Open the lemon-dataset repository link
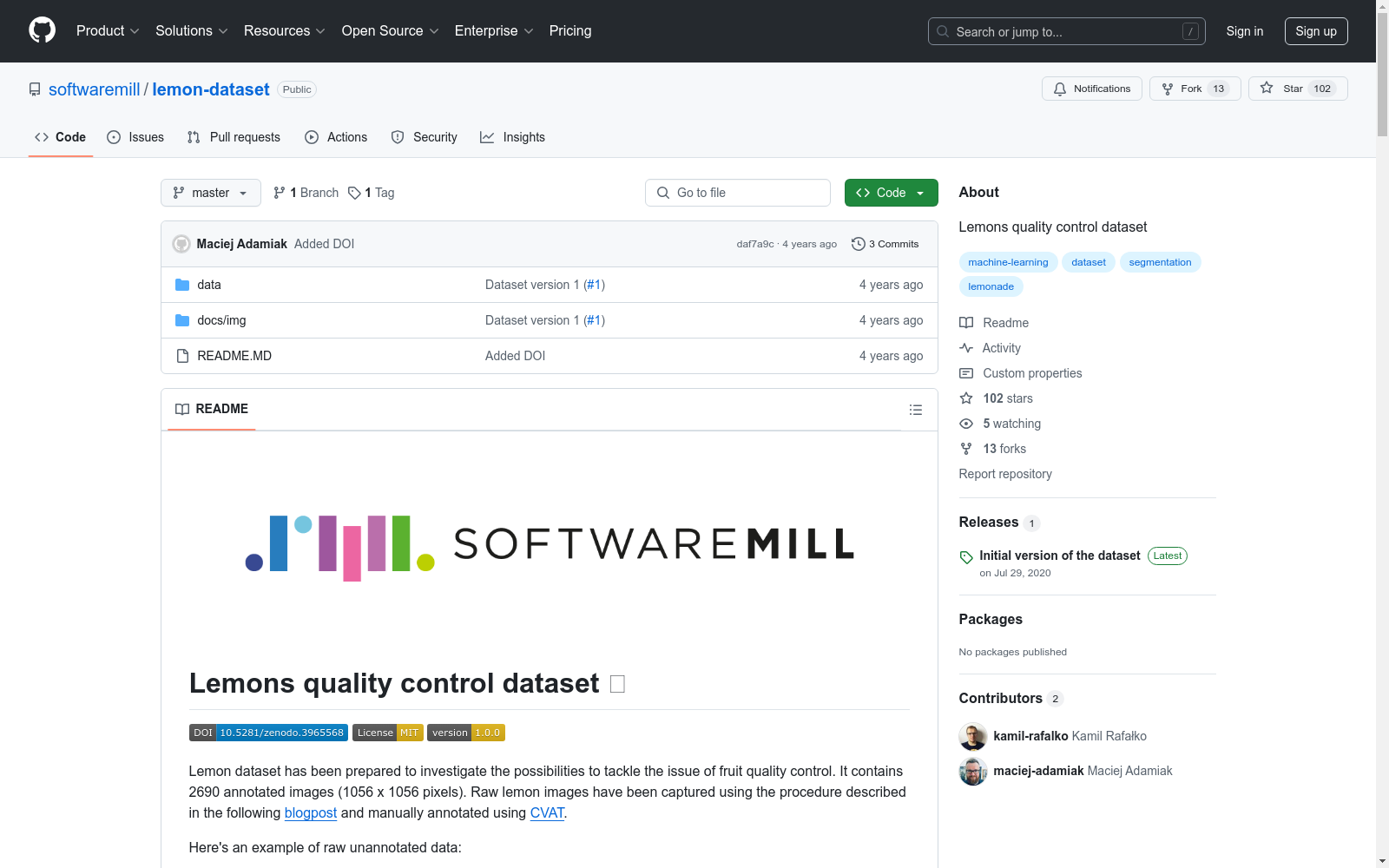Screen dimensions: 1389x868 pos(211,89)
